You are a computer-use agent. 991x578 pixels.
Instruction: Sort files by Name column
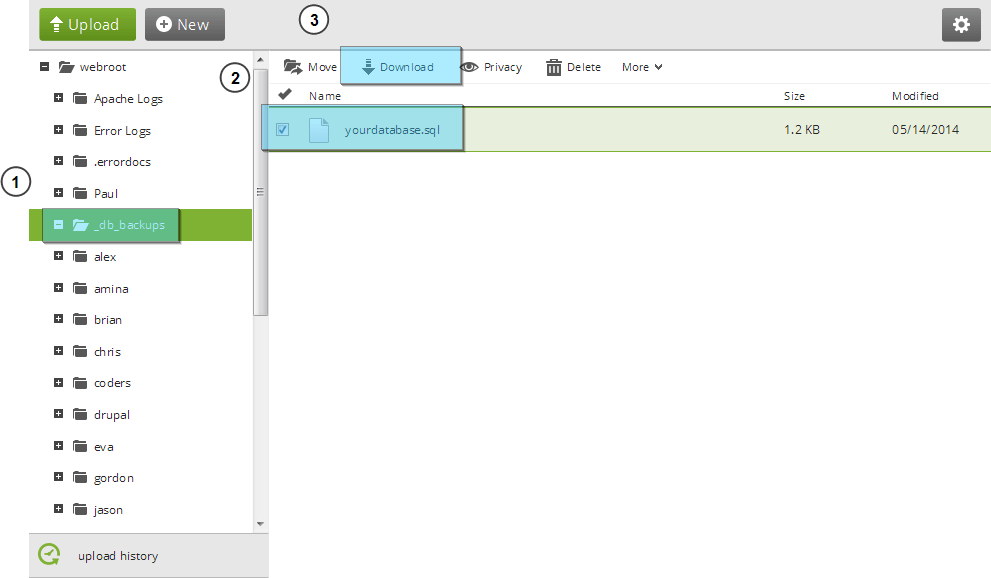pos(325,96)
